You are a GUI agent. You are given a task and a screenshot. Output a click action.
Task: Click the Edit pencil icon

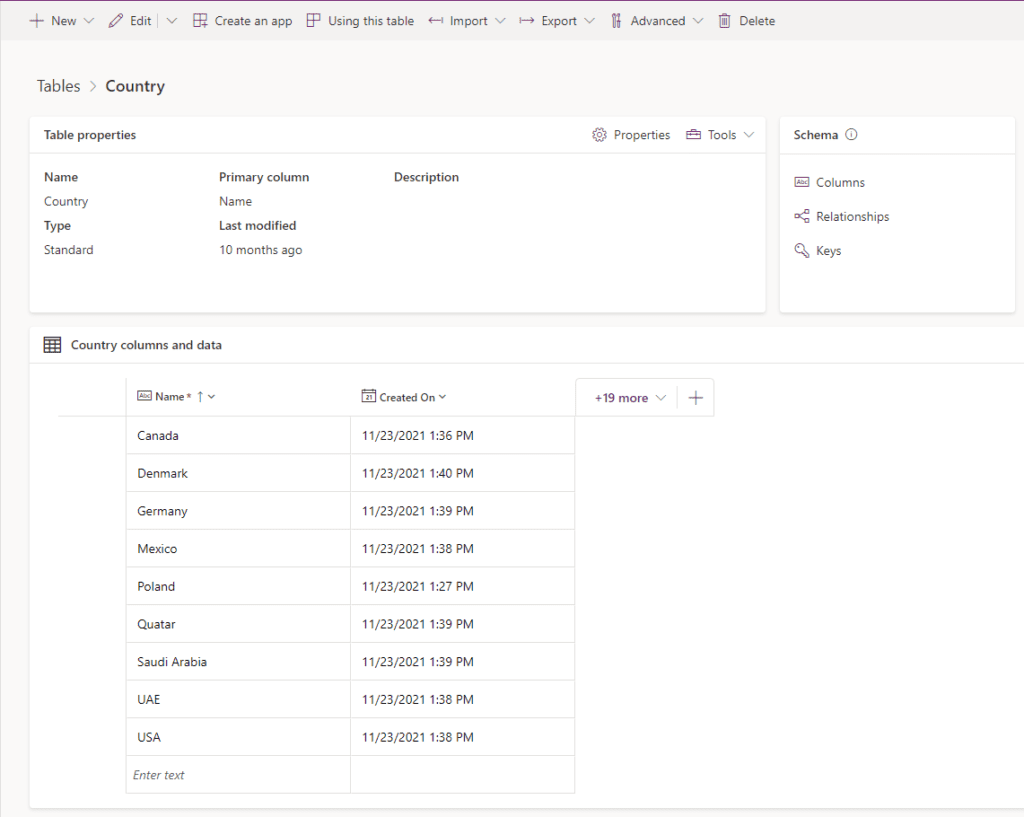tap(116, 21)
